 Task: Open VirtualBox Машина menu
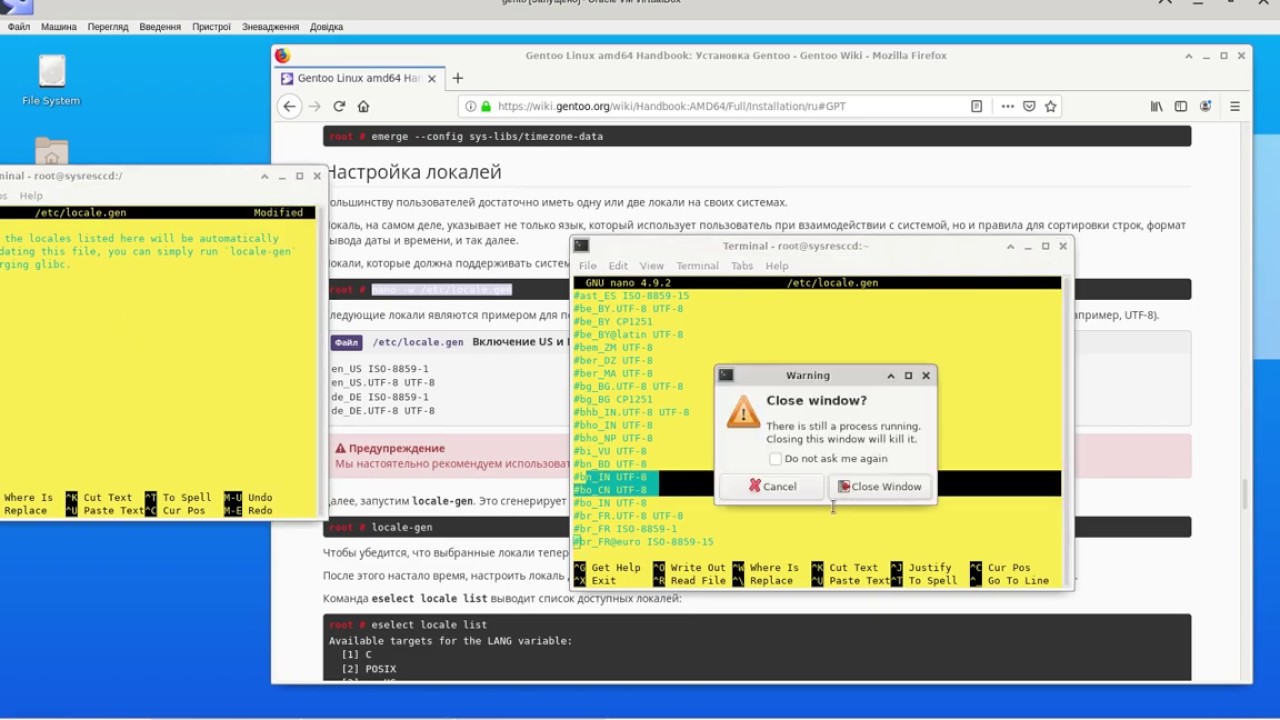click(x=59, y=27)
